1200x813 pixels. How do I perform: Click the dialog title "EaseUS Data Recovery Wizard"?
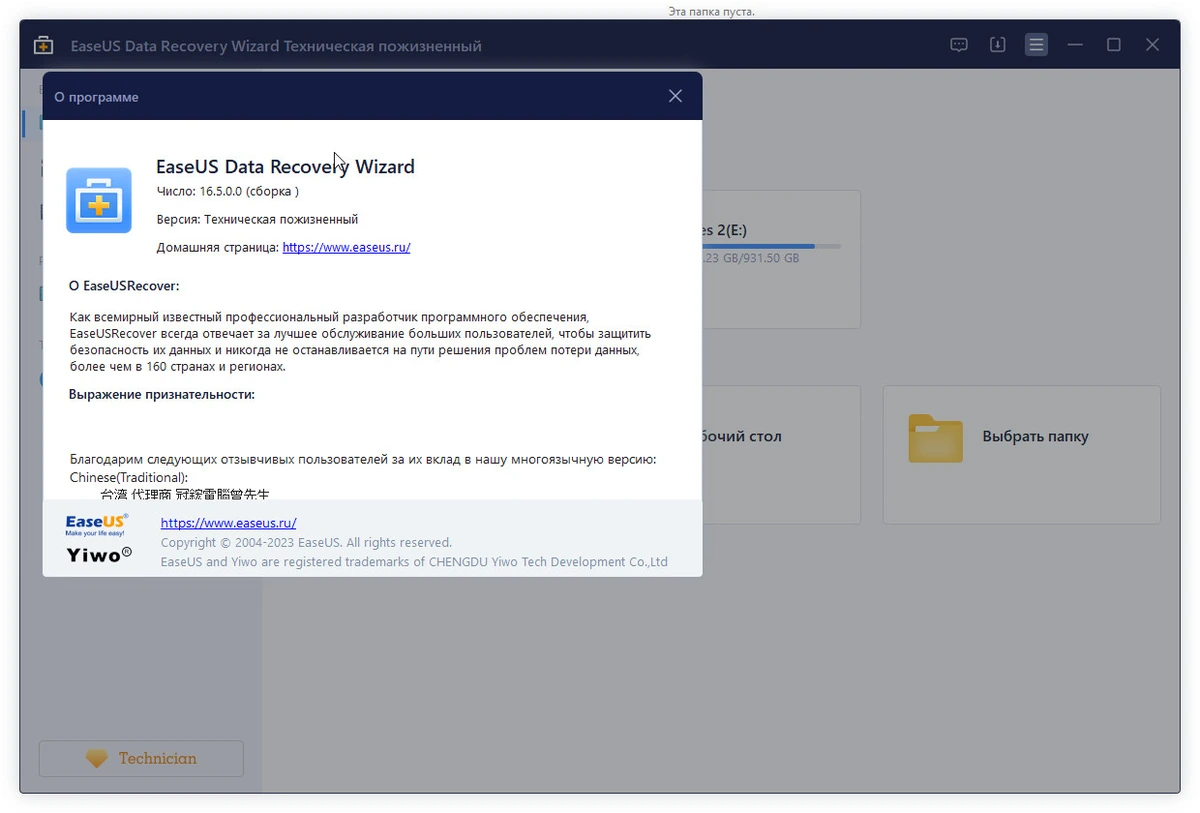pos(285,167)
